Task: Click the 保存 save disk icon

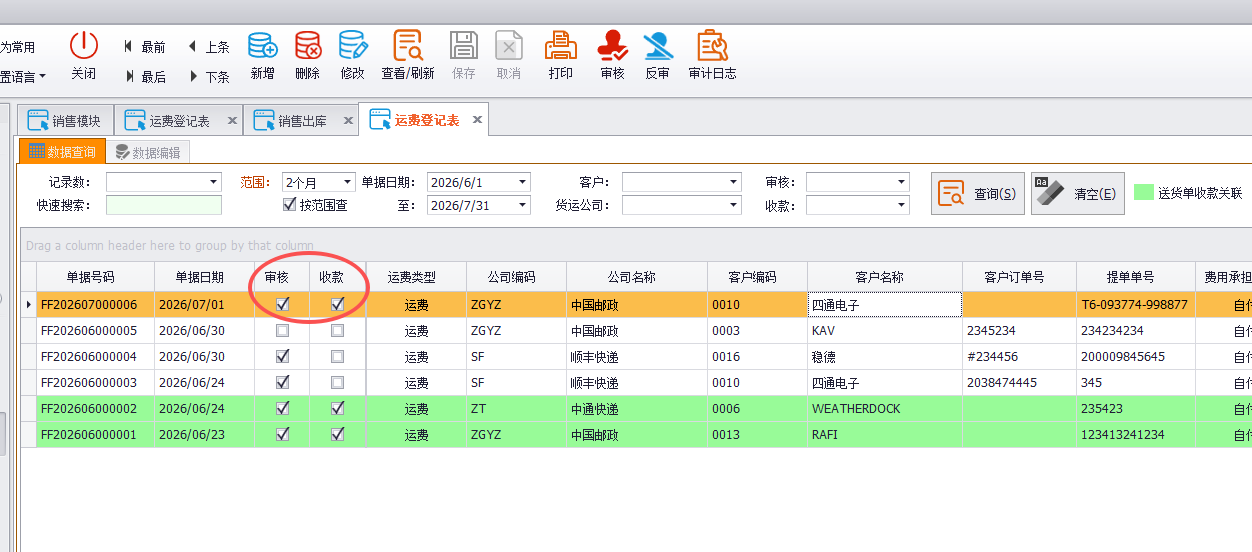Action: pyautogui.click(x=463, y=45)
